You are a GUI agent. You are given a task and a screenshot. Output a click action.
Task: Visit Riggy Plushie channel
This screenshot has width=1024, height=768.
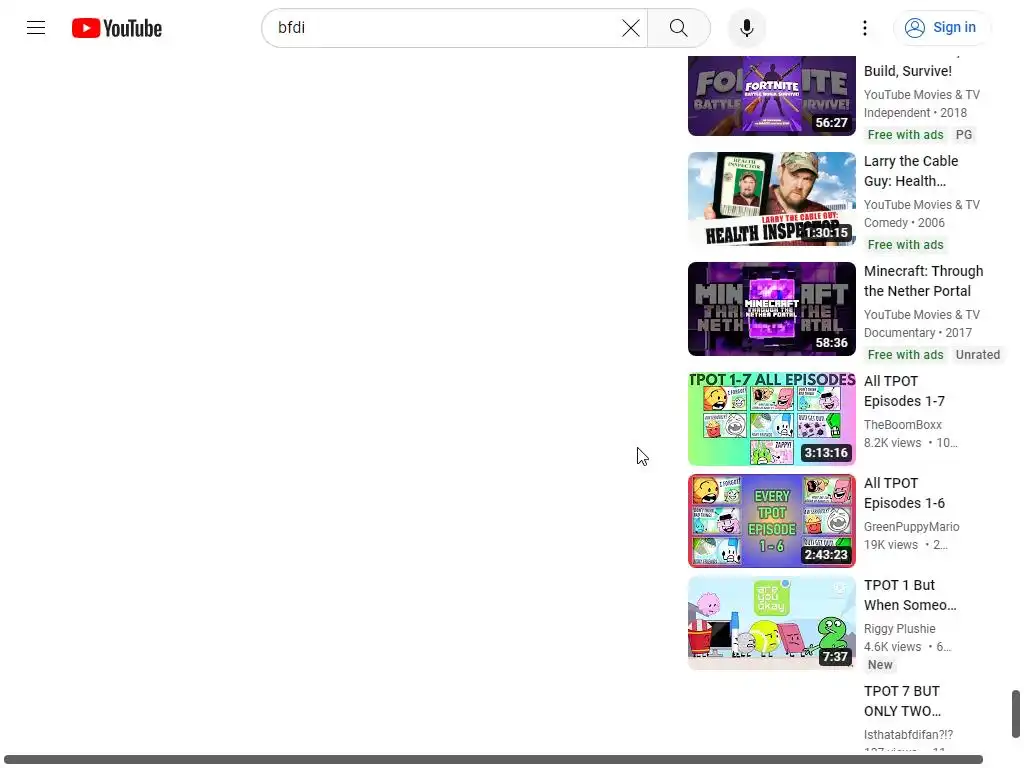coord(899,628)
